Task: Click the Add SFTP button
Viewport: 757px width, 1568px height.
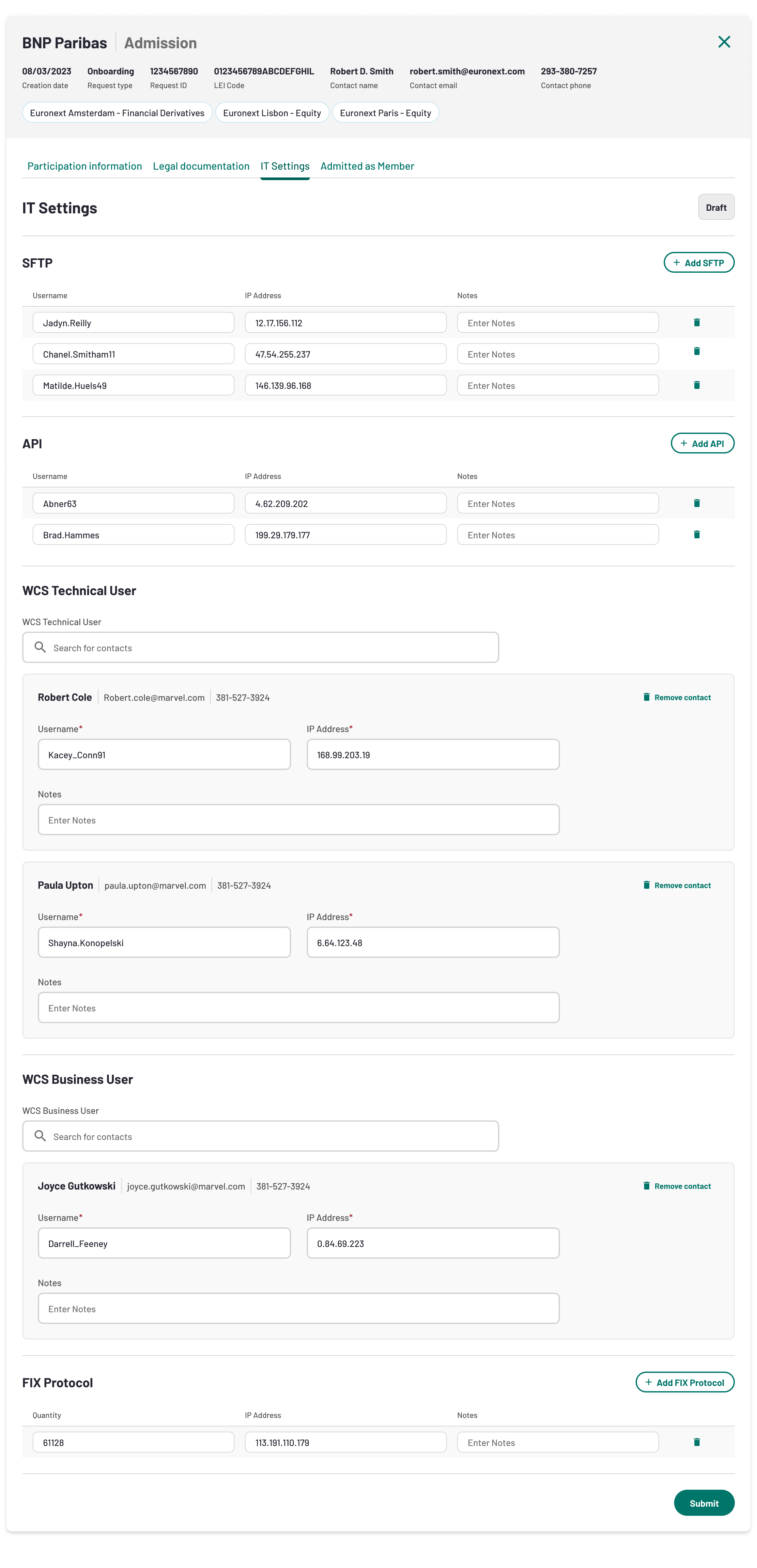Action: (x=699, y=262)
